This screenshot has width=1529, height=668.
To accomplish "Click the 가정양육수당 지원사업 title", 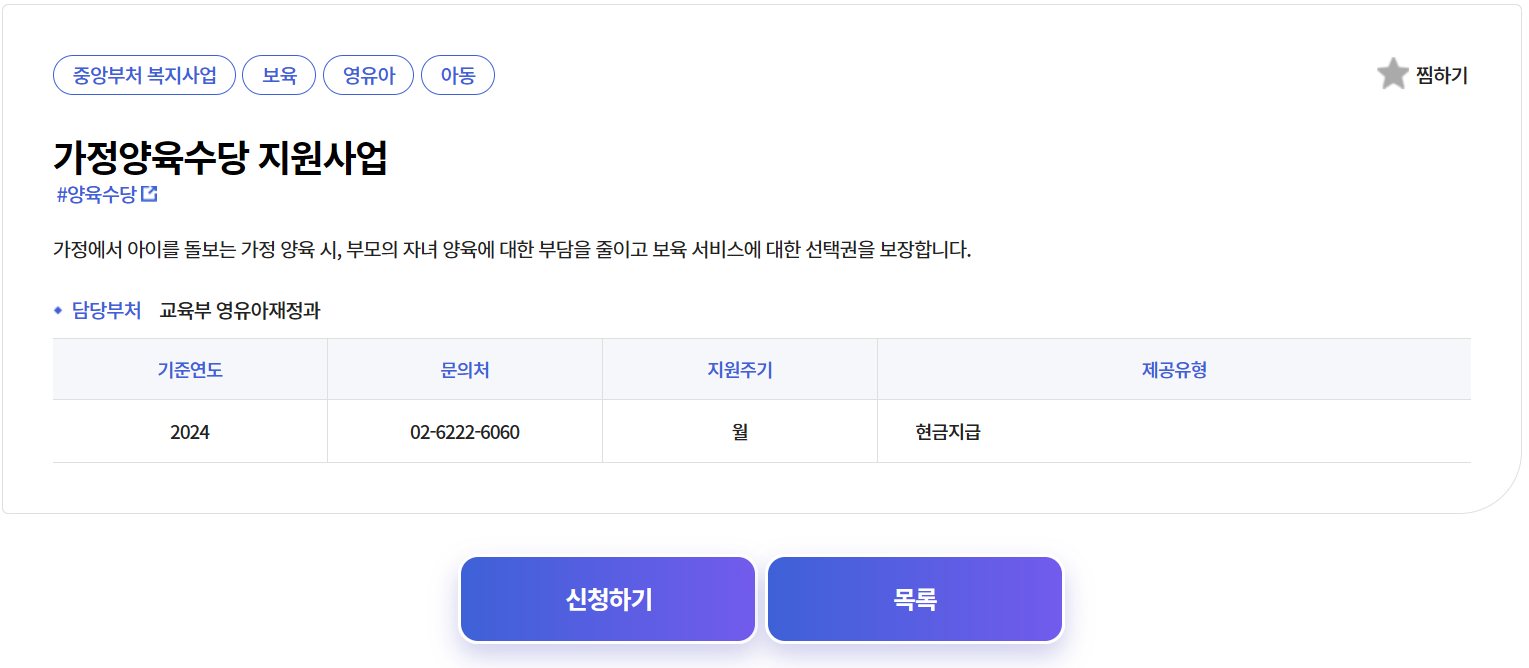I will 220,158.
